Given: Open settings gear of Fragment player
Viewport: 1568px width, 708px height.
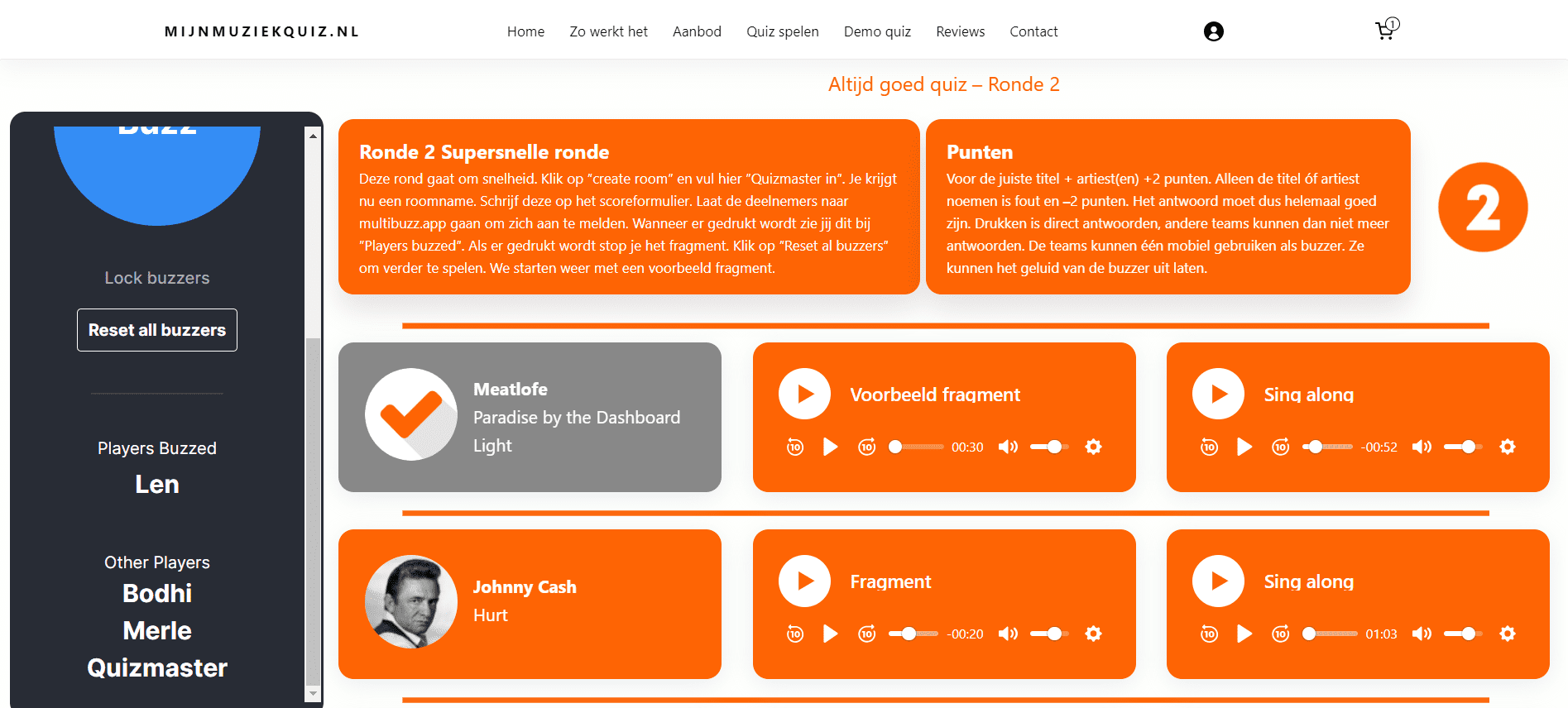Looking at the screenshot, I should click(x=1093, y=634).
